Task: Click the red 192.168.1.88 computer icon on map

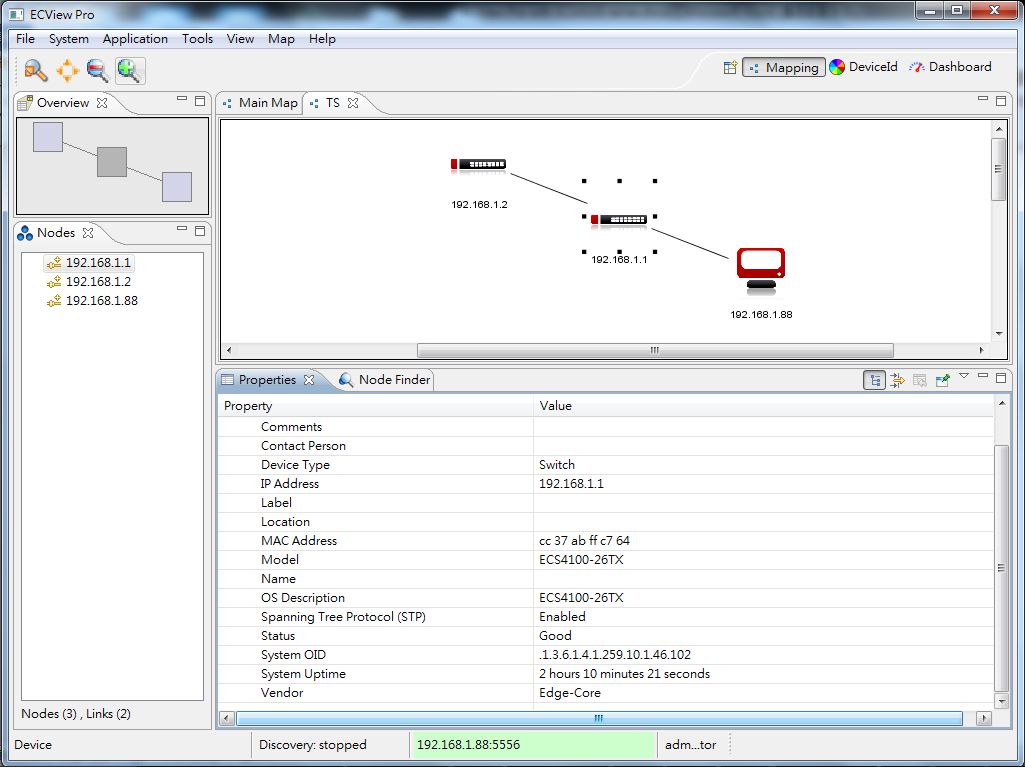Action: point(761,271)
